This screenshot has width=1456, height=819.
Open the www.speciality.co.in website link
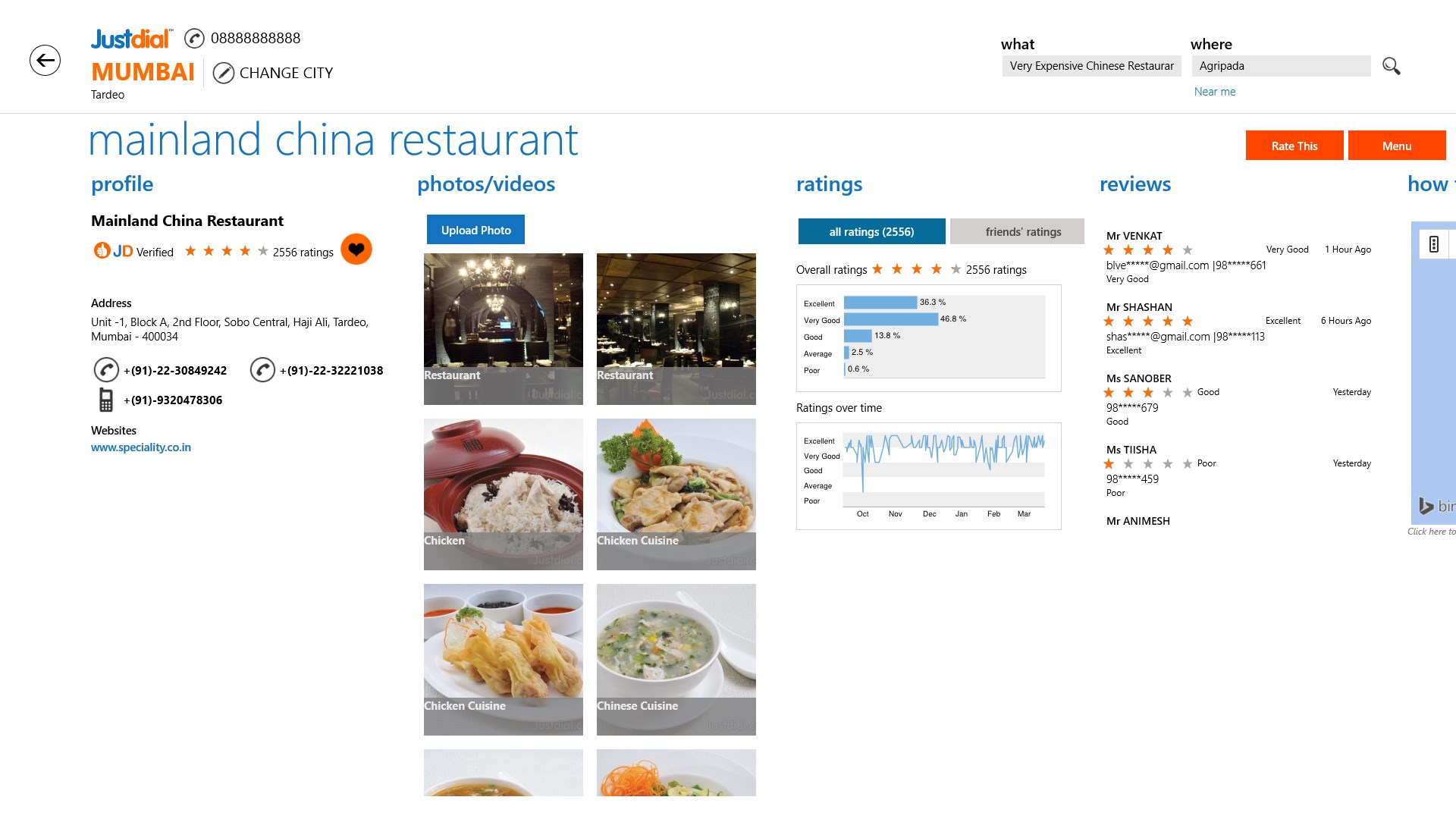click(141, 447)
